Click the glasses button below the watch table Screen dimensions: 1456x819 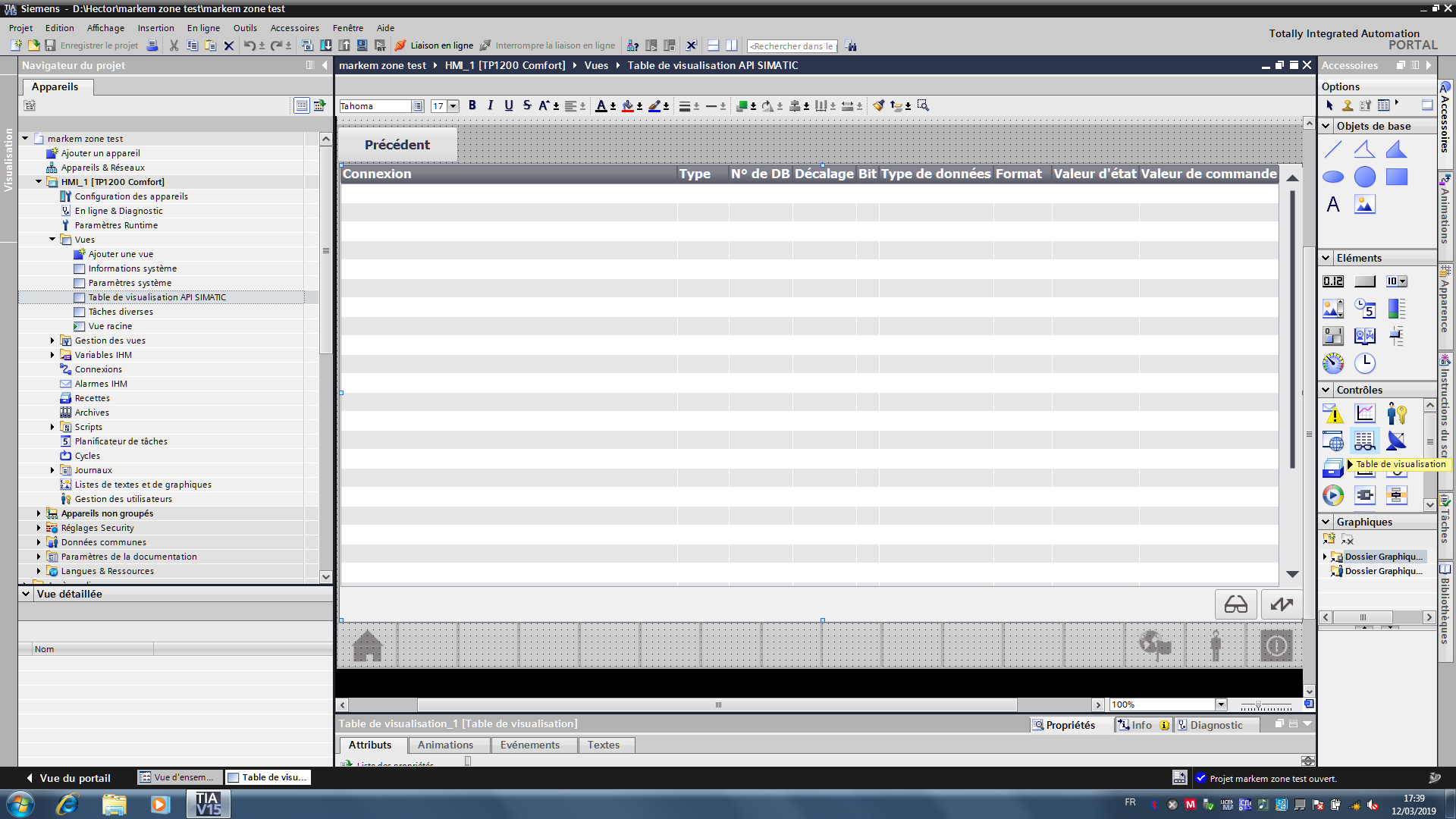tap(1235, 604)
